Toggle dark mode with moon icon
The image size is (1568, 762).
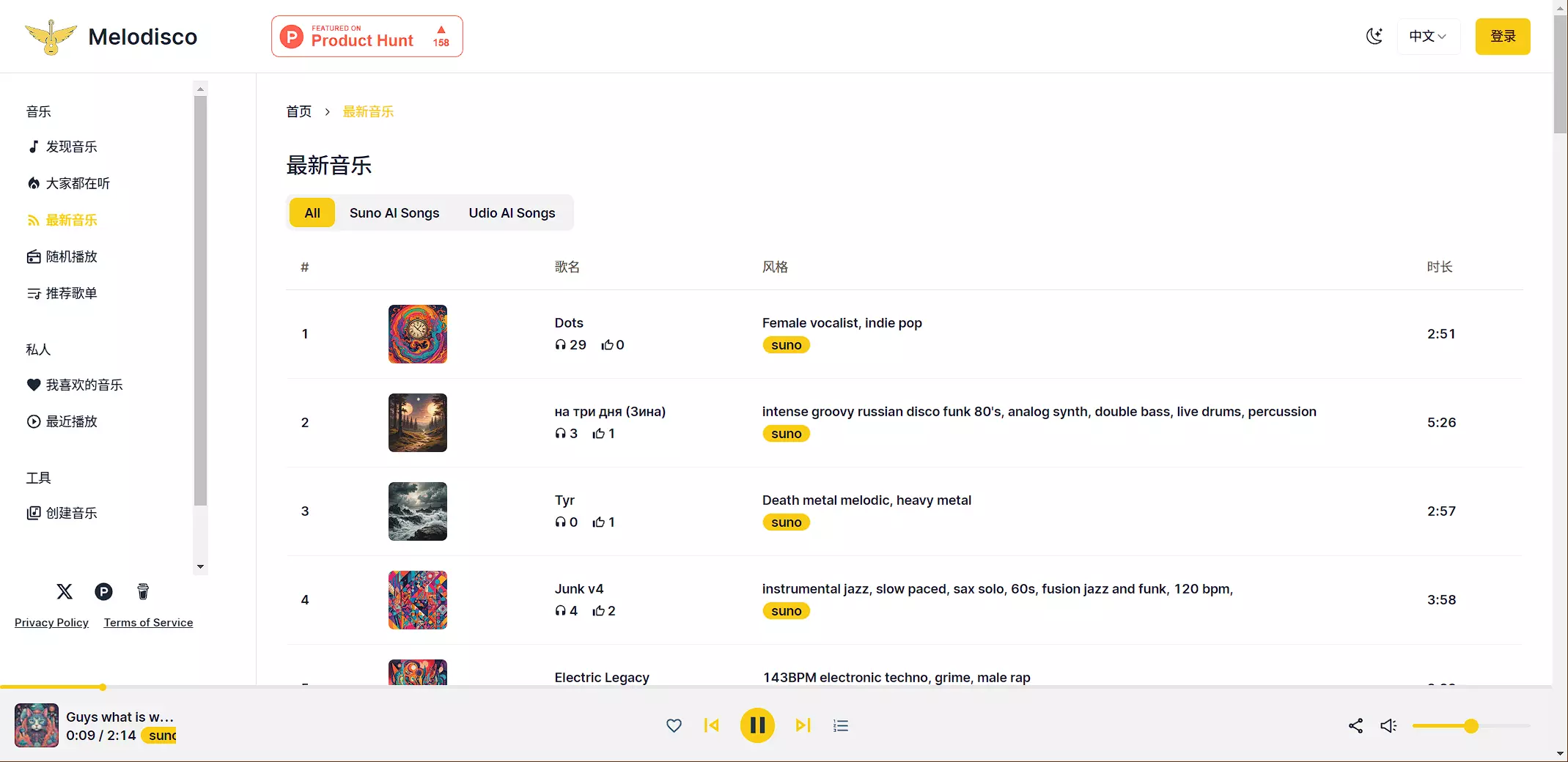pyautogui.click(x=1374, y=36)
